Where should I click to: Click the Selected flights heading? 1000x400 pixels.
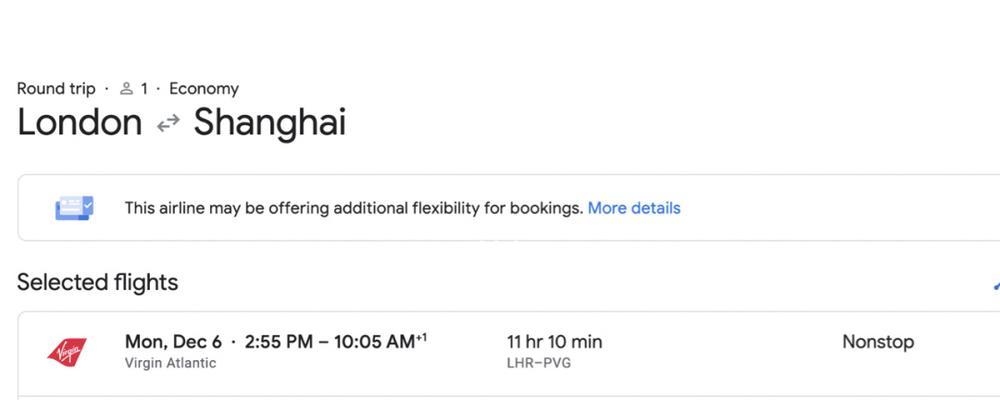pyautogui.click(x=98, y=283)
